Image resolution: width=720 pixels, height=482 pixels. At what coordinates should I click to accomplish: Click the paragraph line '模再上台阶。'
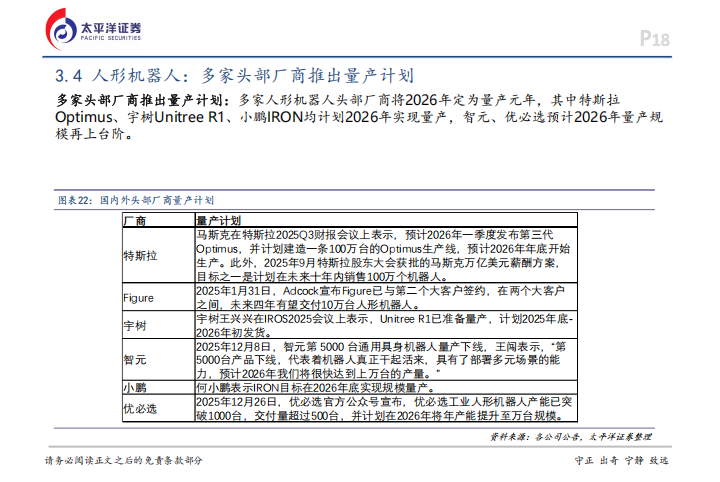click(x=95, y=134)
